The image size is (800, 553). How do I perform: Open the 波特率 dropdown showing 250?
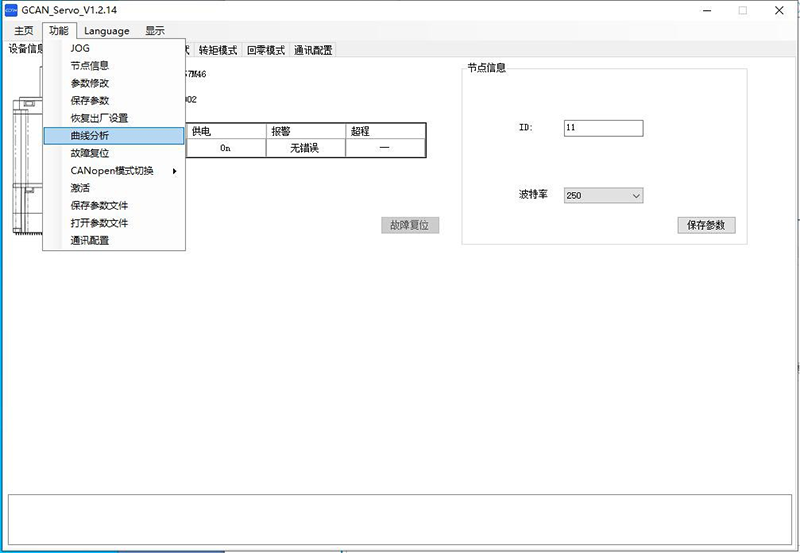tap(603, 196)
